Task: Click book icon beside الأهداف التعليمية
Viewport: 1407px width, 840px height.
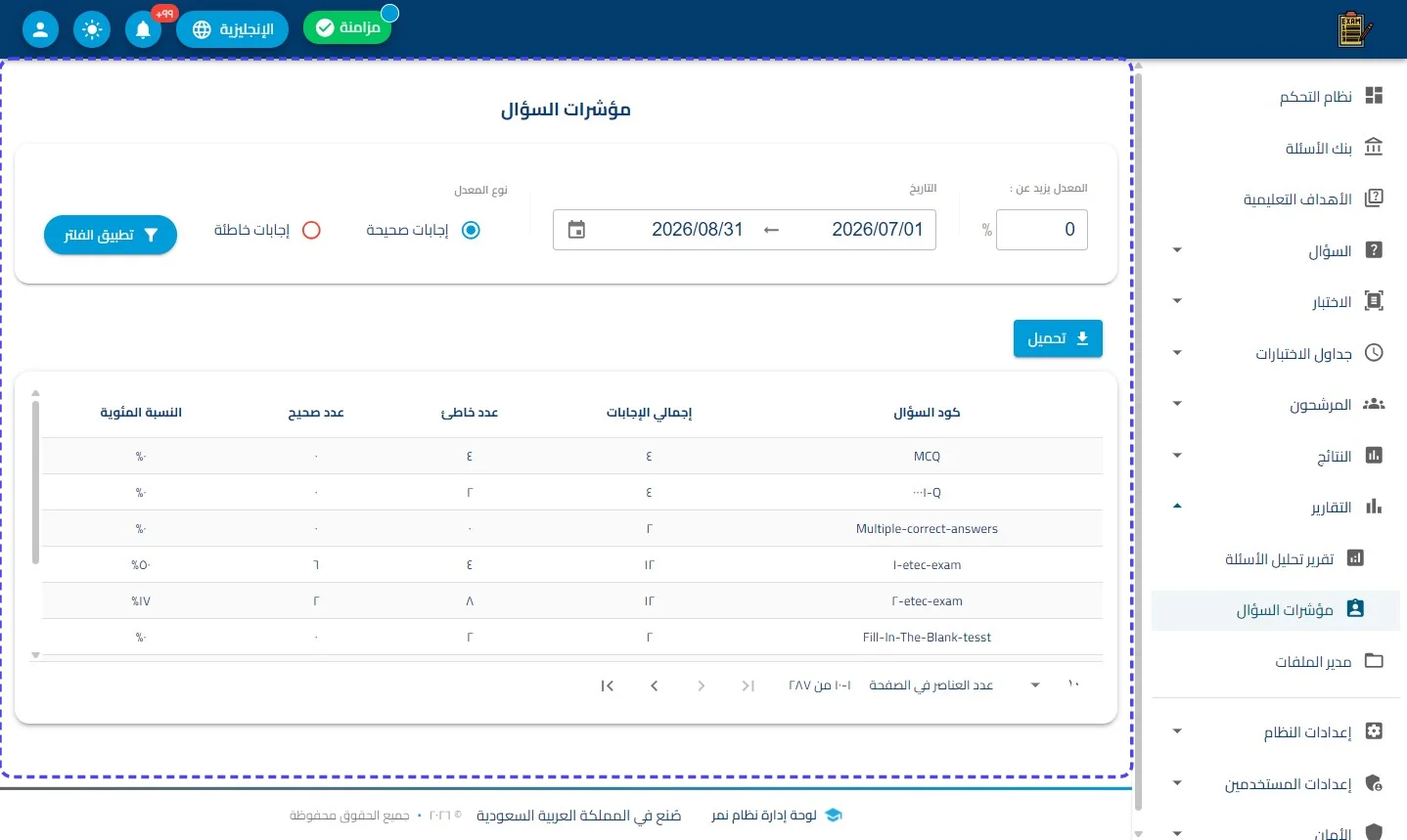Action: tap(1374, 199)
